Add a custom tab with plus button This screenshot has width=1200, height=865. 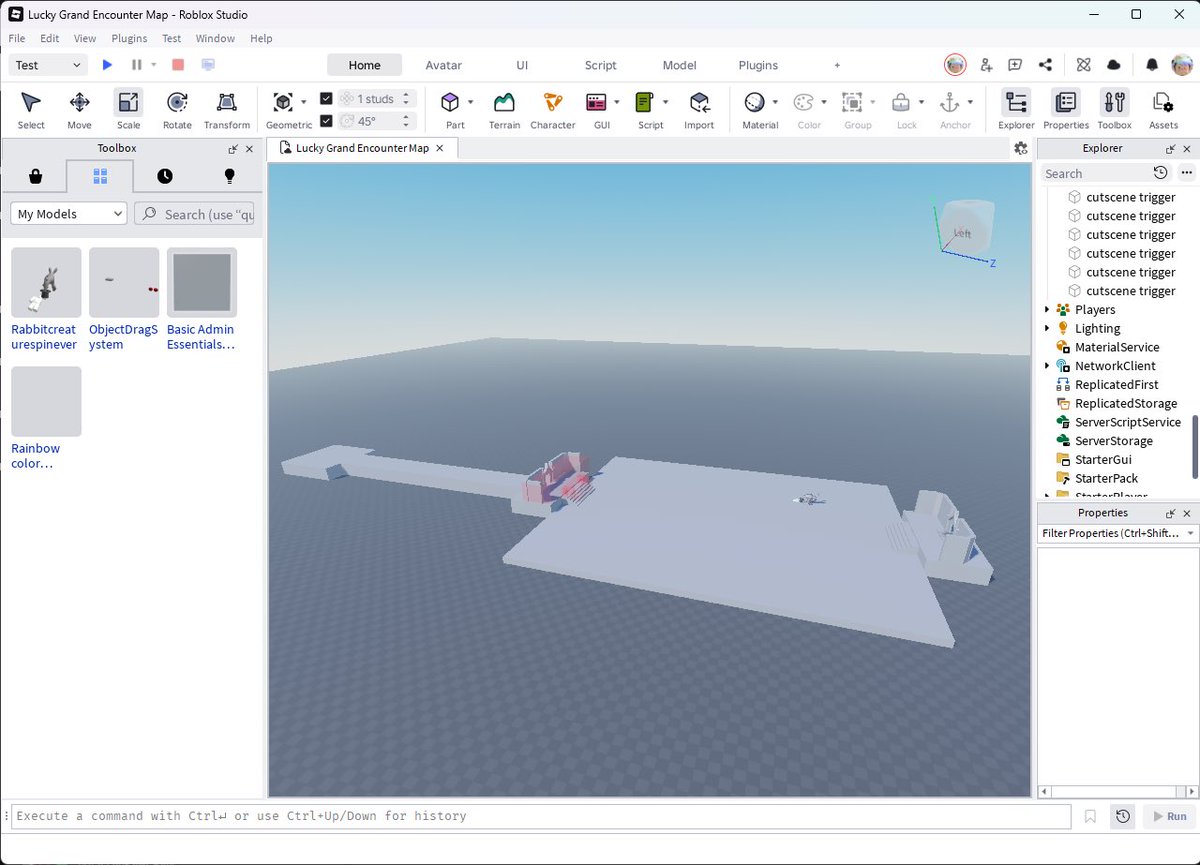pyautogui.click(x=837, y=65)
